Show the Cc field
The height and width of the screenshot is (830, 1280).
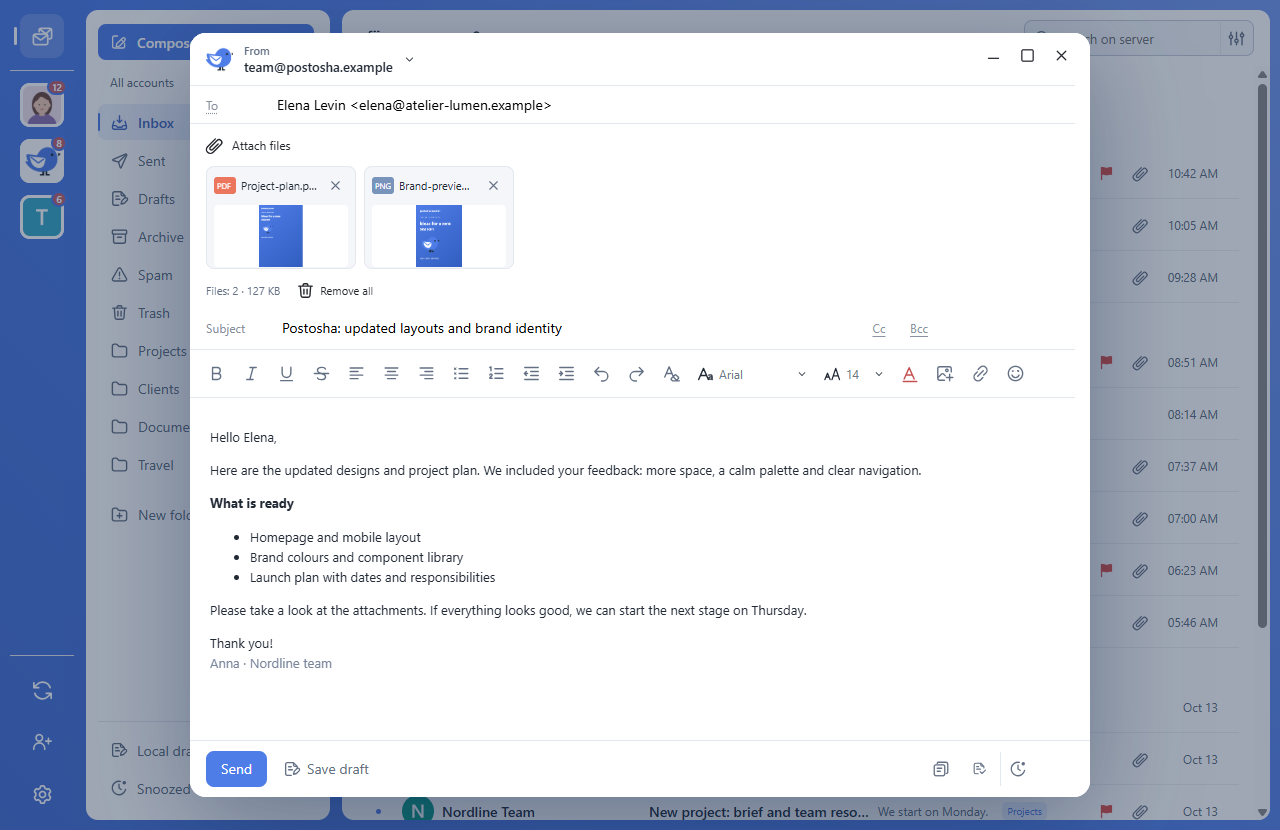(879, 329)
